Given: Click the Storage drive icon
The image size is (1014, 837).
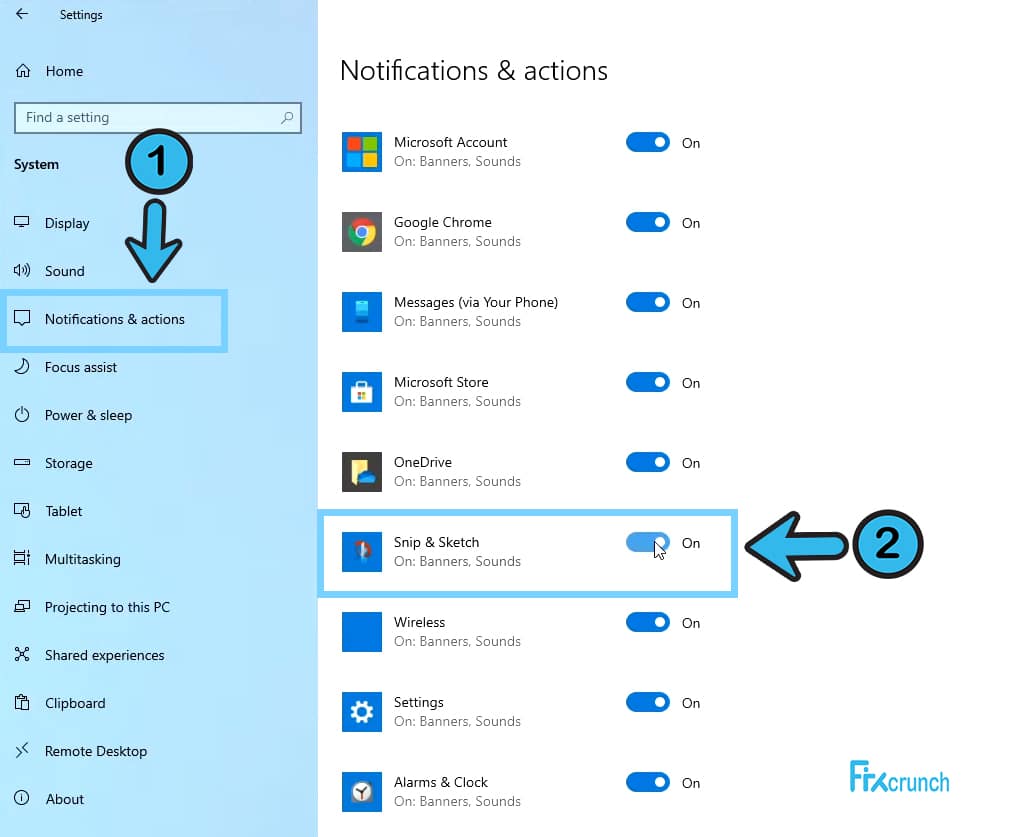Looking at the screenshot, I should pos(22,462).
